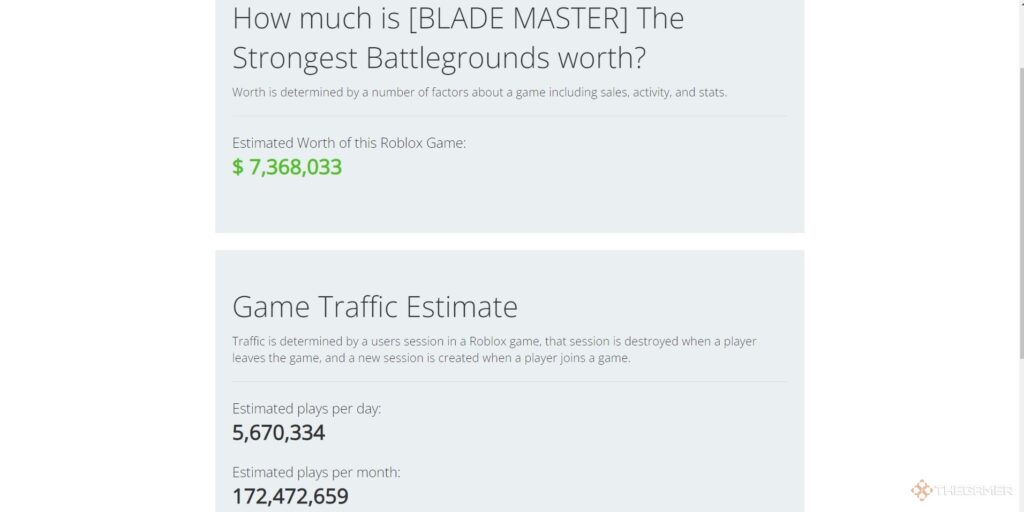The height and width of the screenshot is (512, 1024).
Task: Click the divider line under traffic description
Action: (x=509, y=381)
